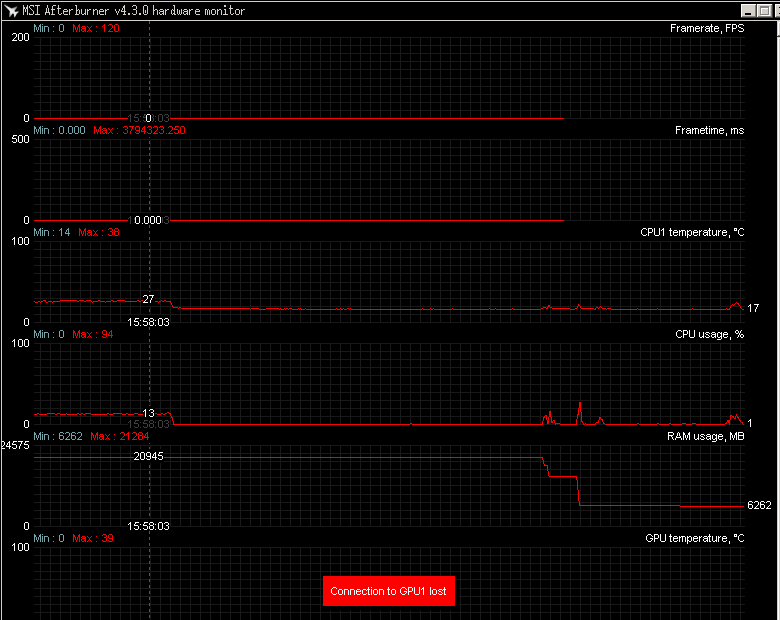The height and width of the screenshot is (620, 780).
Task: Click the 15:58:03 timestamp under CPU1 temperature graph
Action: [x=148, y=322]
